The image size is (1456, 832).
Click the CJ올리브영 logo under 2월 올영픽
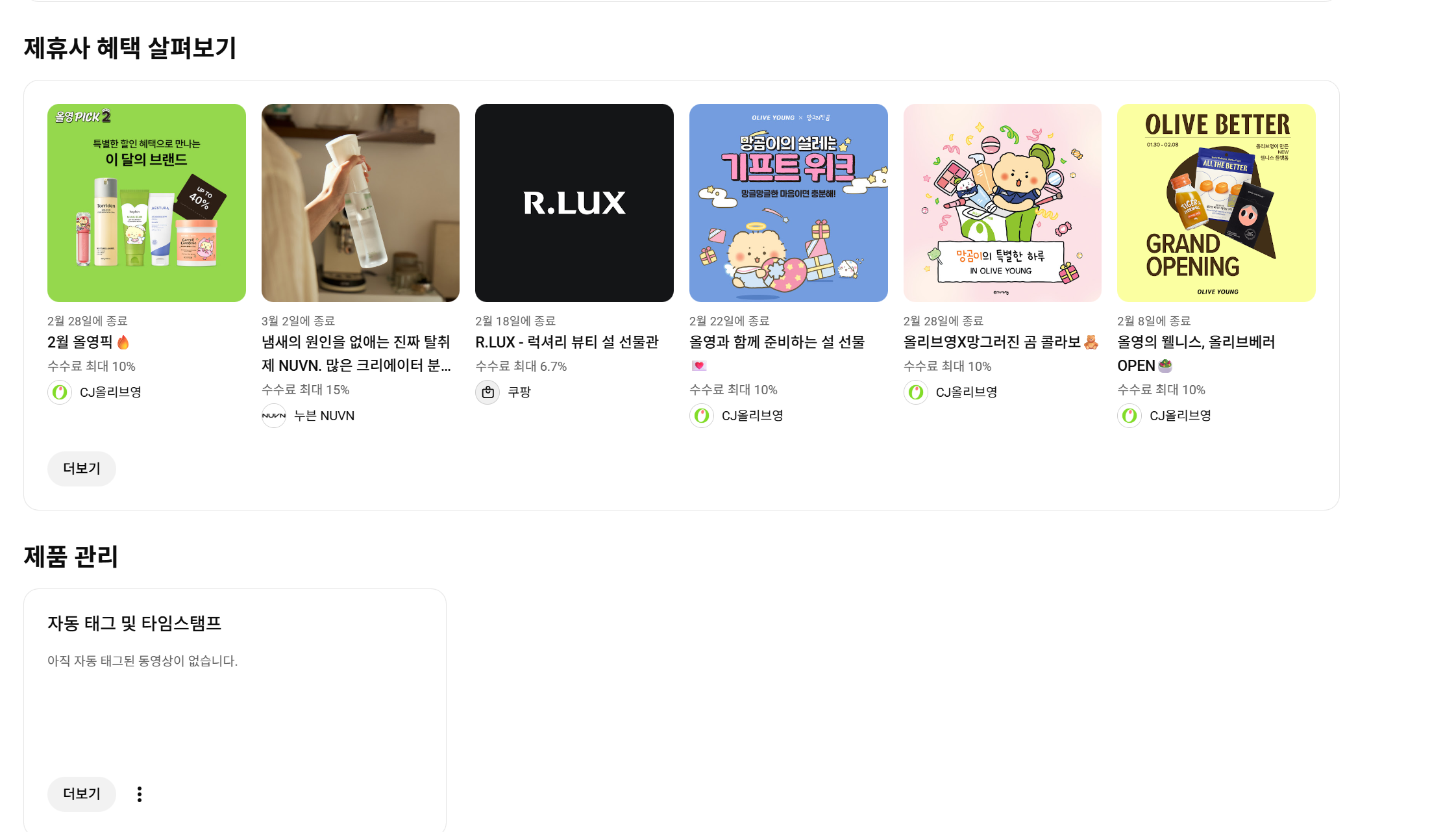point(60,392)
